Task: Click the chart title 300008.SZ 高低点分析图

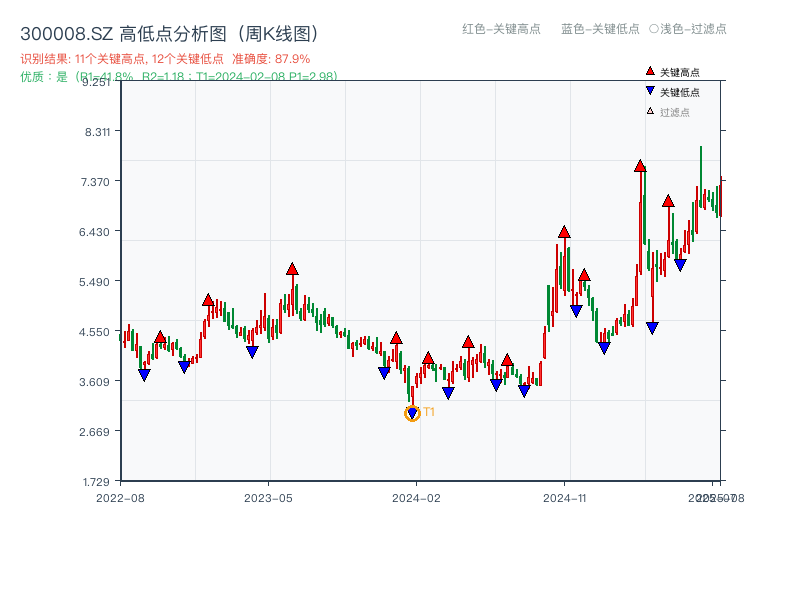Action: coord(169,34)
